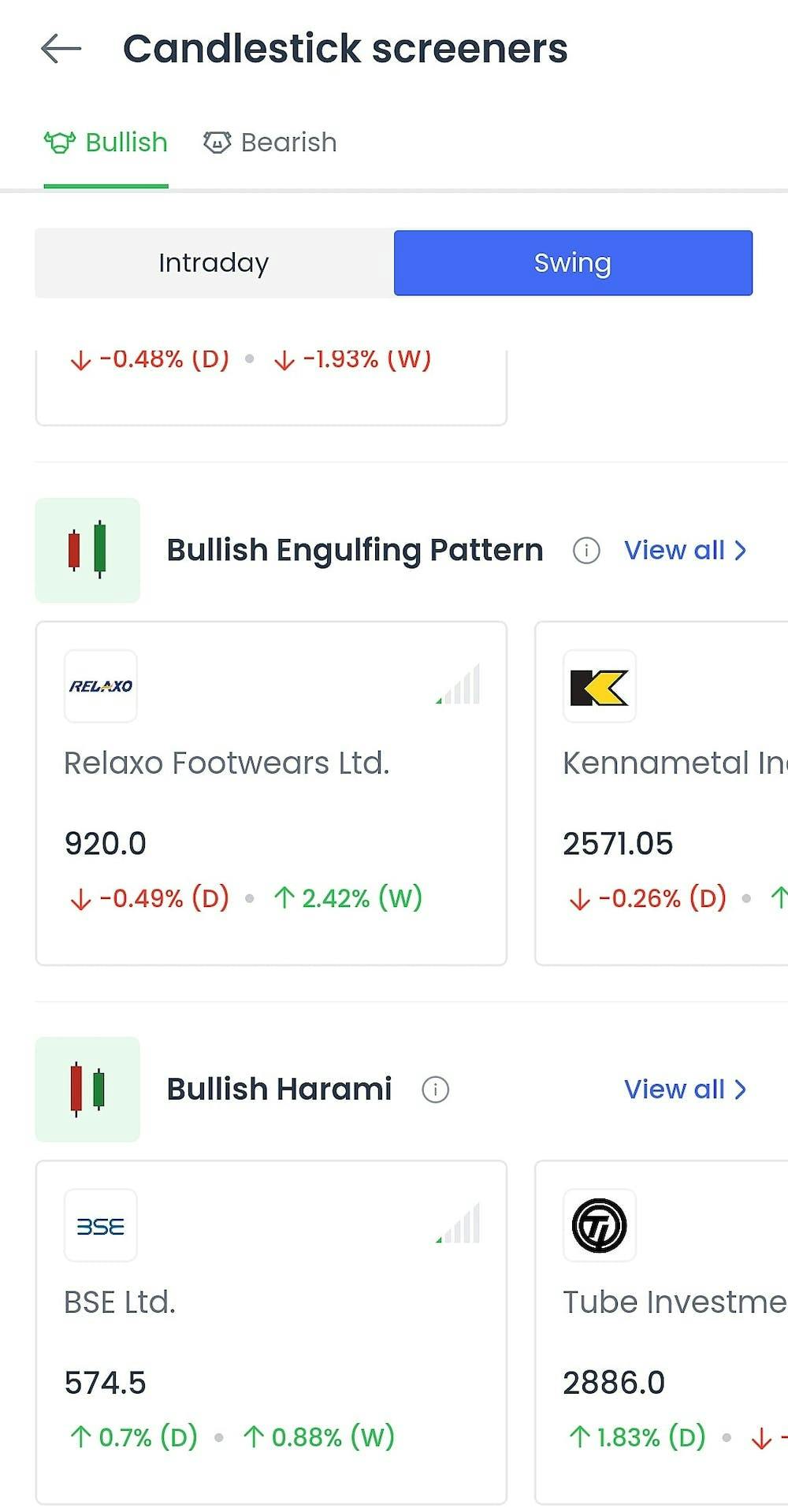
Task: Open Bullish Harami info icon
Action: click(436, 1090)
